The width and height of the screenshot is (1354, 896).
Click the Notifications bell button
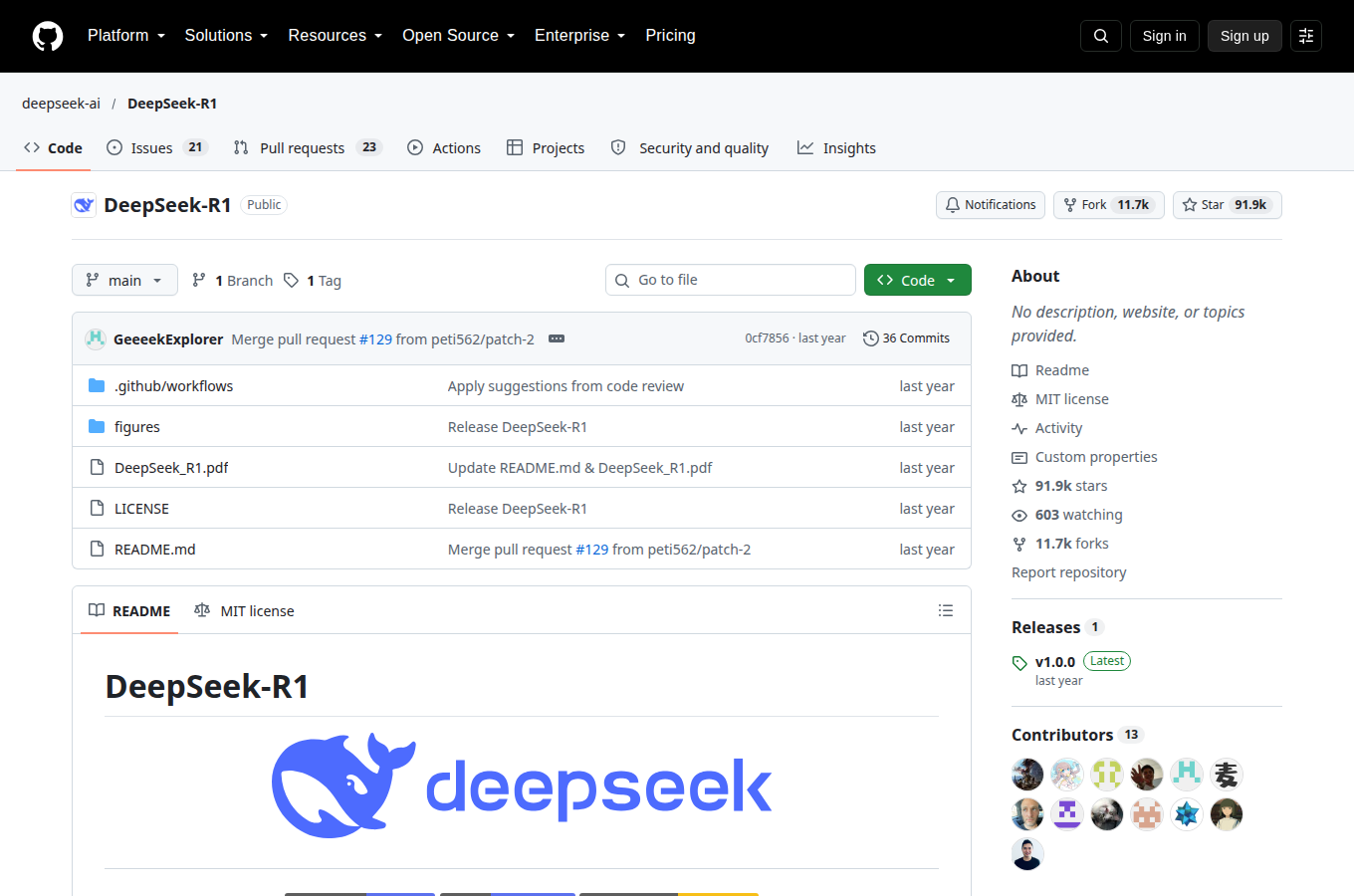click(991, 205)
